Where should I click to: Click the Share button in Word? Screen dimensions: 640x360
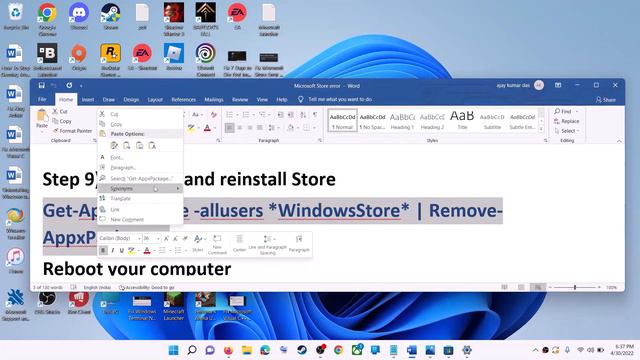click(606, 100)
